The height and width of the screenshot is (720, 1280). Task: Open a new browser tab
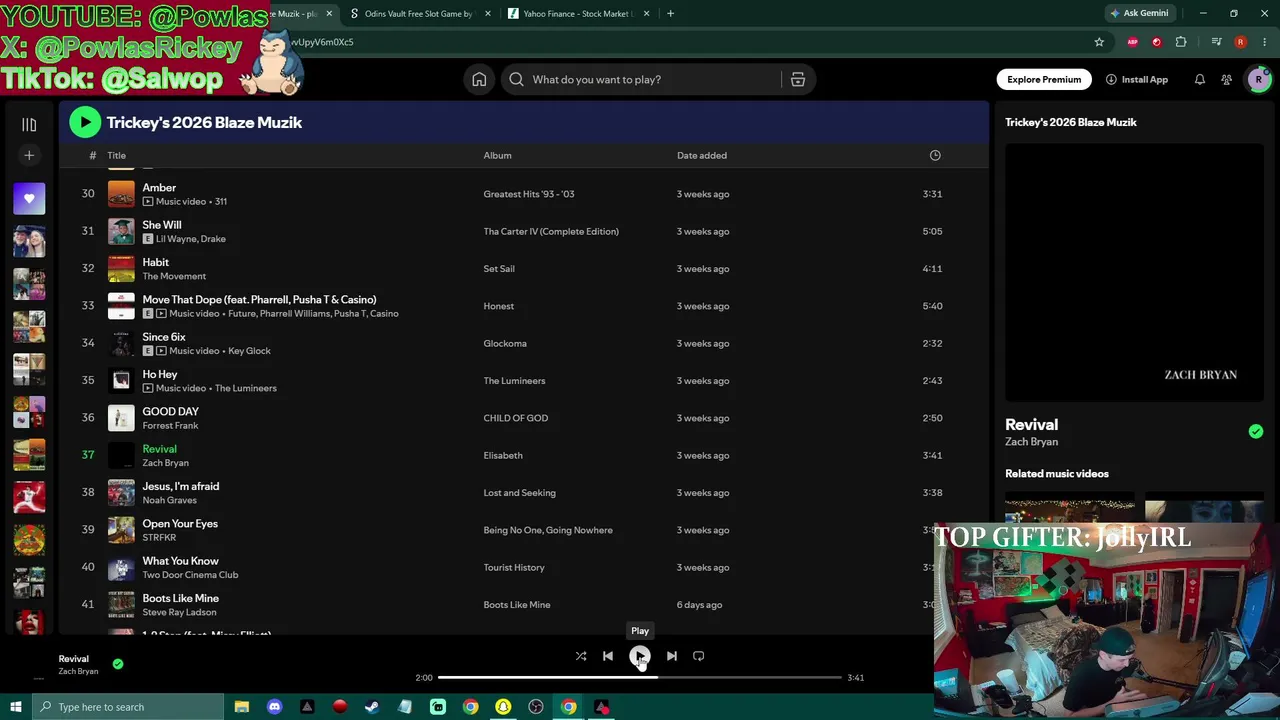click(670, 14)
